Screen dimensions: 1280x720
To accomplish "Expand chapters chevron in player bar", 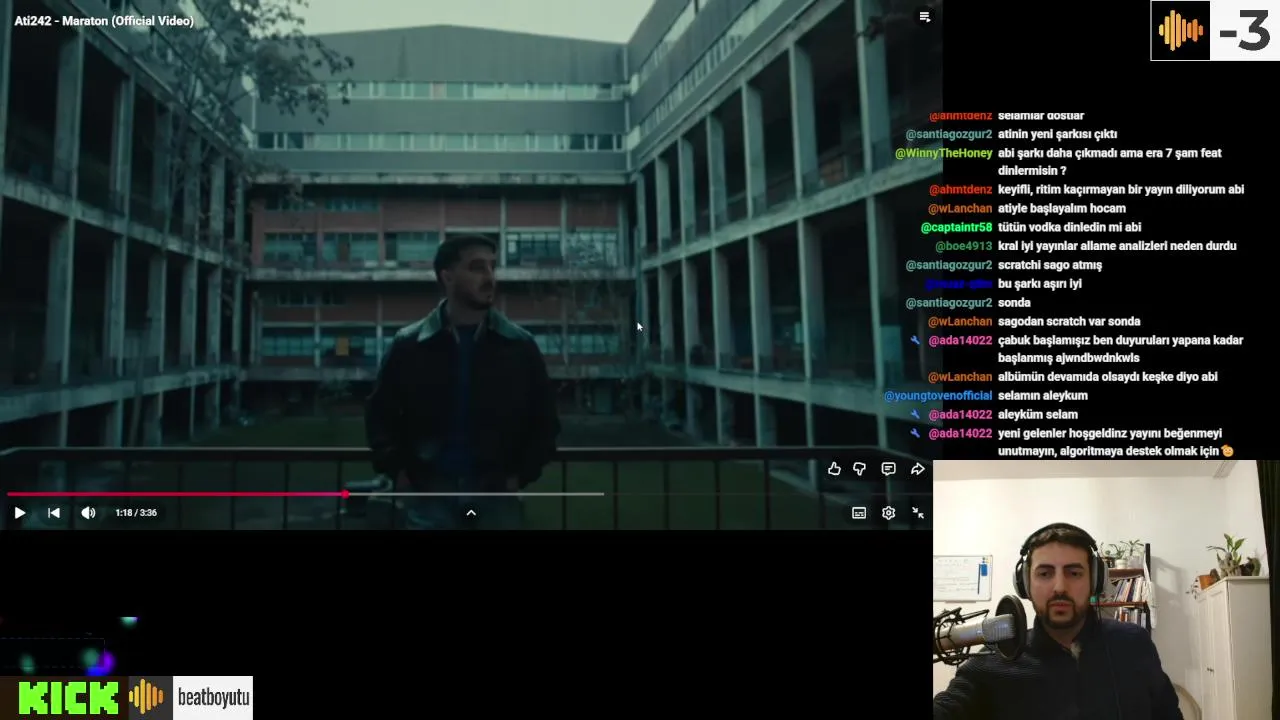I will click(471, 513).
